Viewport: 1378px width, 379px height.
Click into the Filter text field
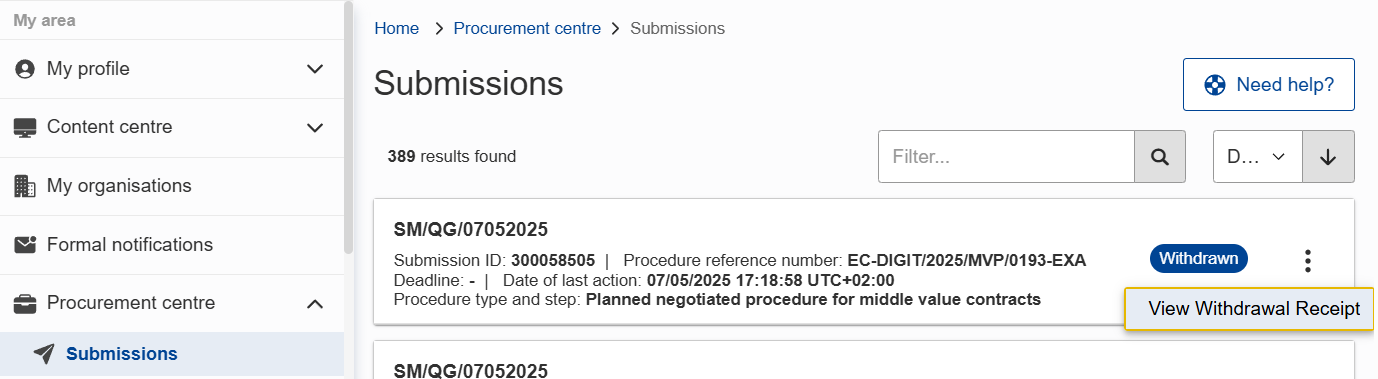[x=1006, y=157]
